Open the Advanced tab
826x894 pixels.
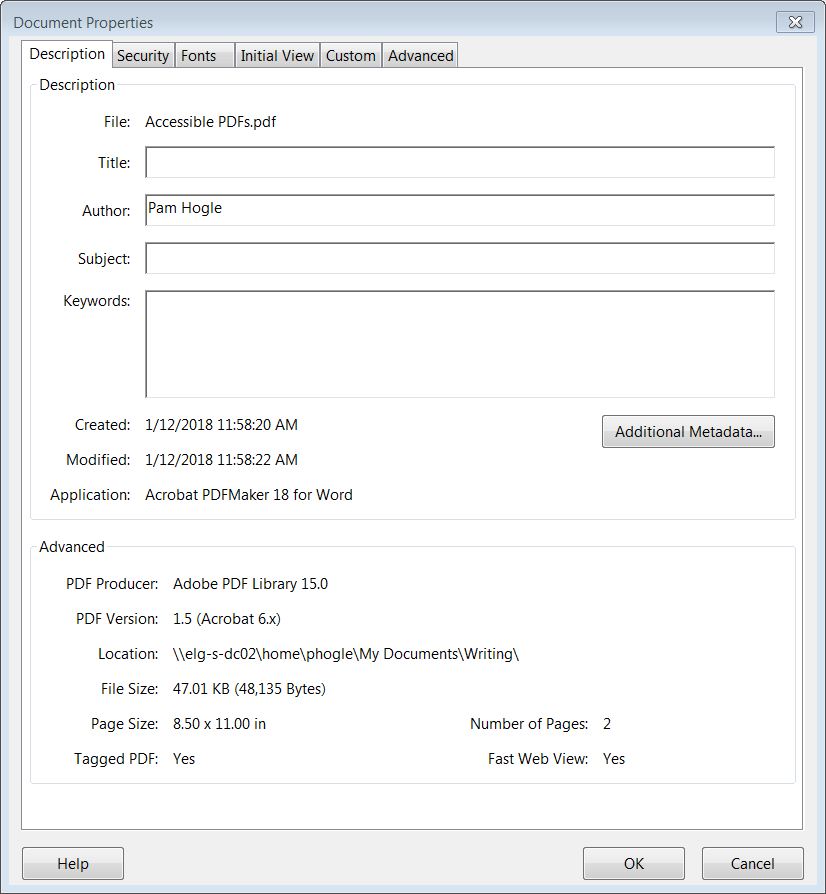[419, 55]
